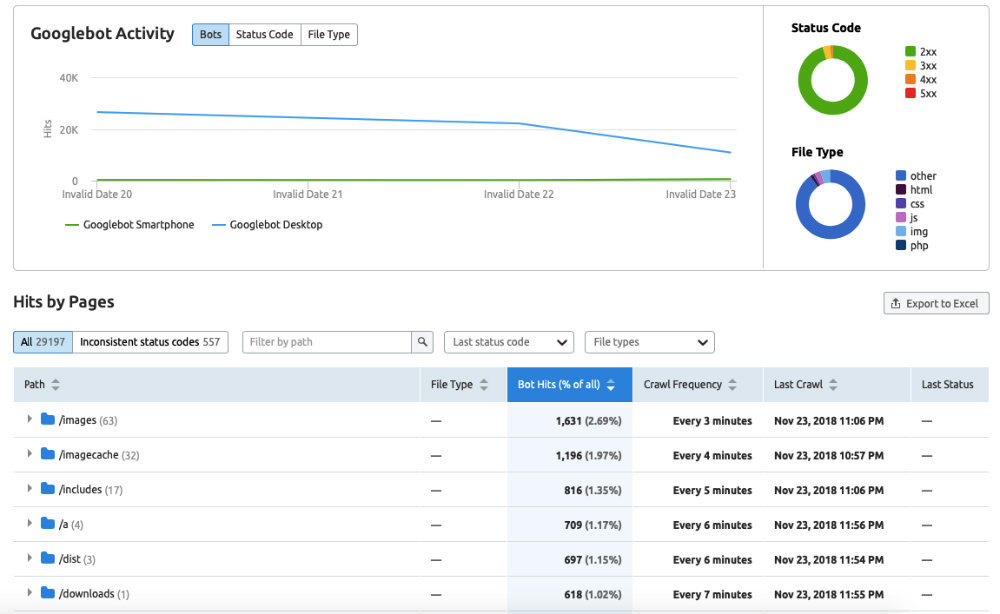
Task: Click the 3xx yellow legend swatch
Action: (910, 66)
